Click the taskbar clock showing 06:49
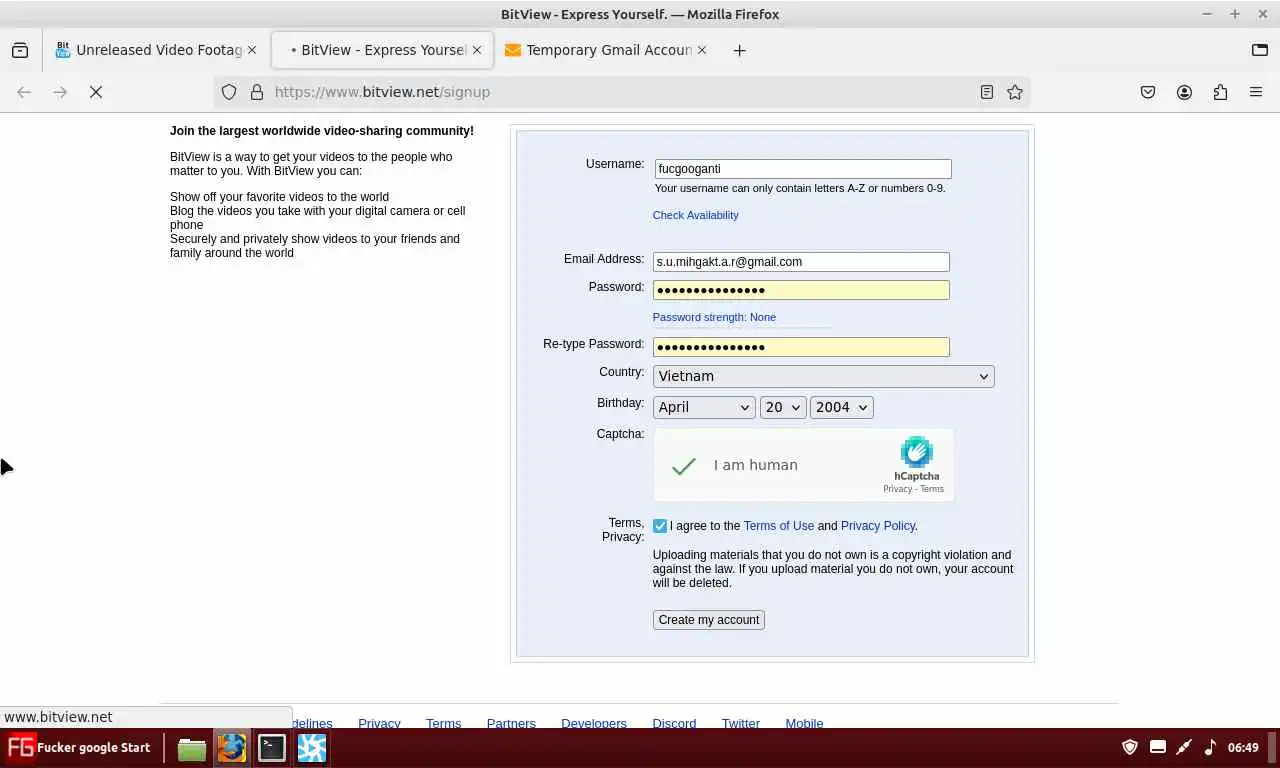This screenshot has width=1280, height=768. pyautogui.click(x=1243, y=748)
